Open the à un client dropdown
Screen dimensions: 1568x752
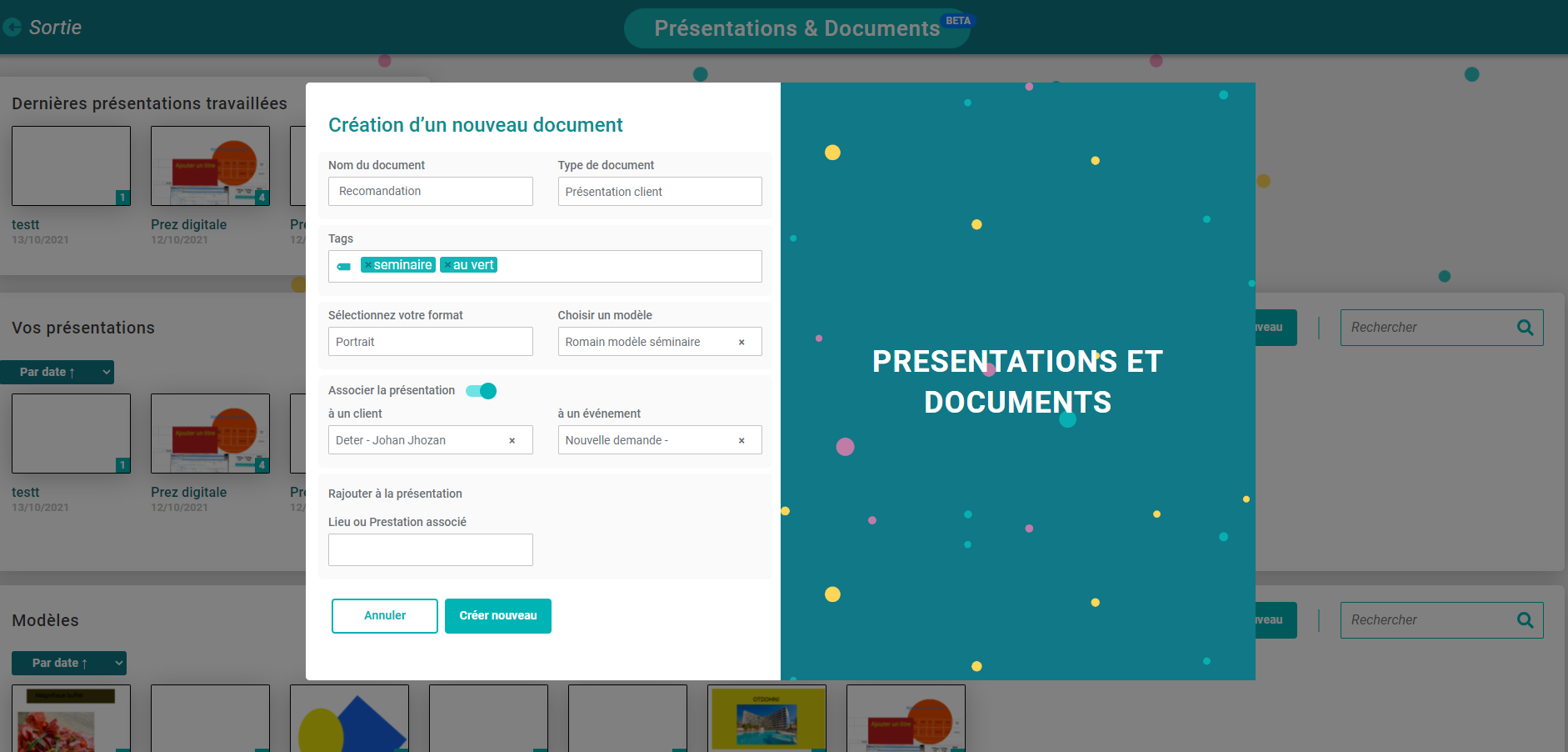point(430,440)
